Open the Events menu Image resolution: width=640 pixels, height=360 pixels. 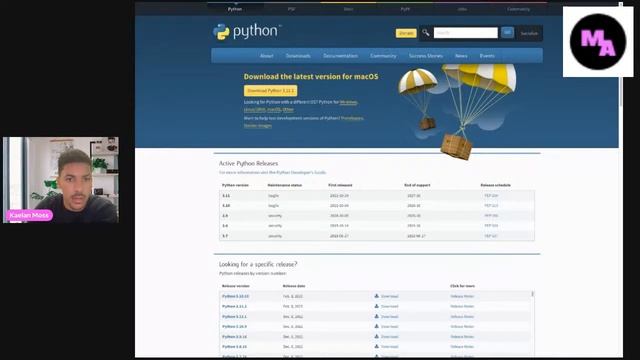click(x=487, y=56)
